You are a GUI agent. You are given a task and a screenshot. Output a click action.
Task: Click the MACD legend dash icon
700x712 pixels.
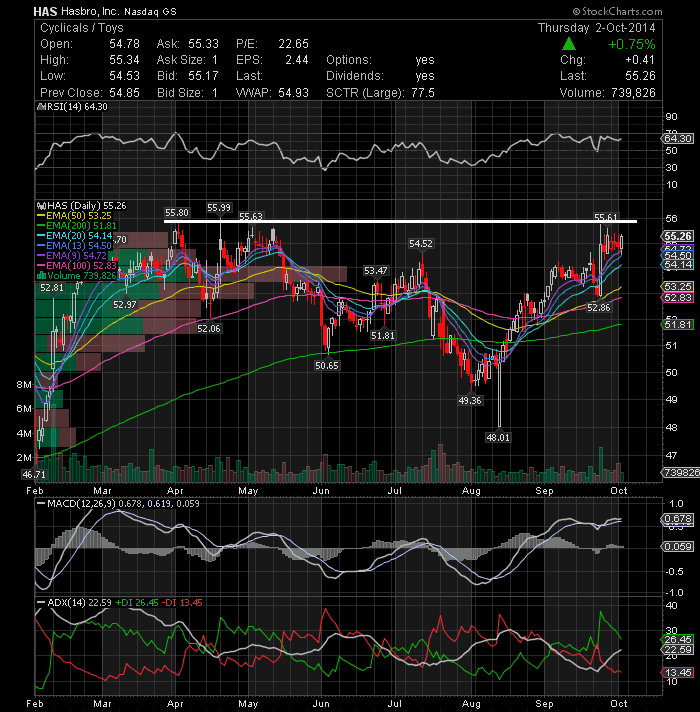41,504
